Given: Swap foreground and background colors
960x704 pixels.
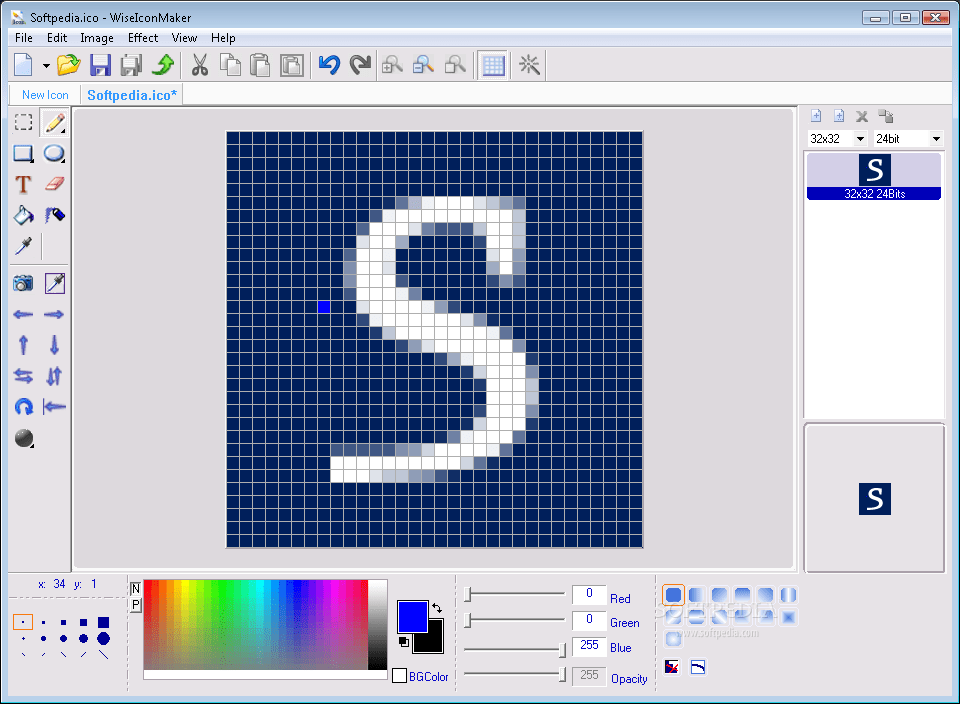Looking at the screenshot, I should (437, 607).
